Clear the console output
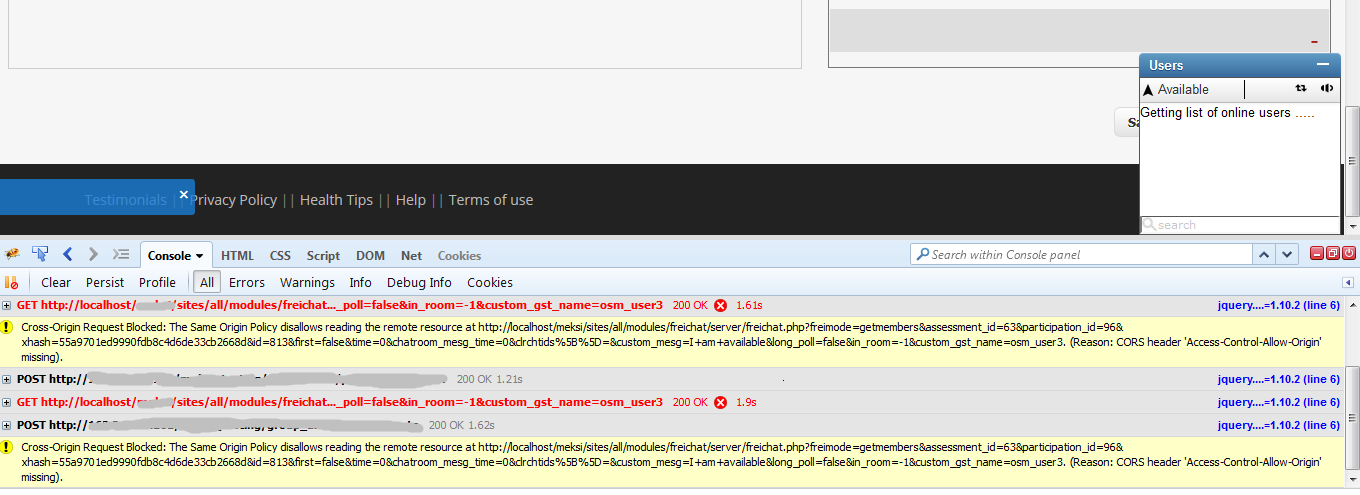1360x495 pixels. pos(56,283)
